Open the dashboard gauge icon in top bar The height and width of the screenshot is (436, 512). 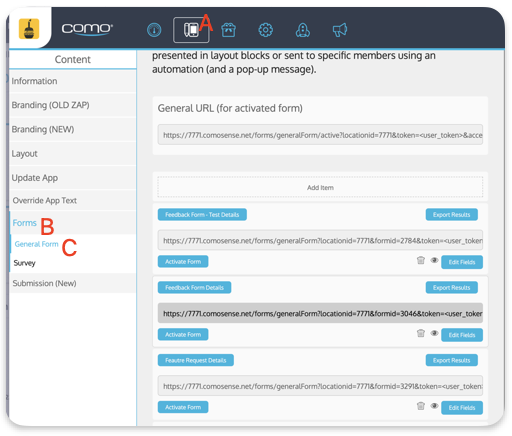[154, 30]
